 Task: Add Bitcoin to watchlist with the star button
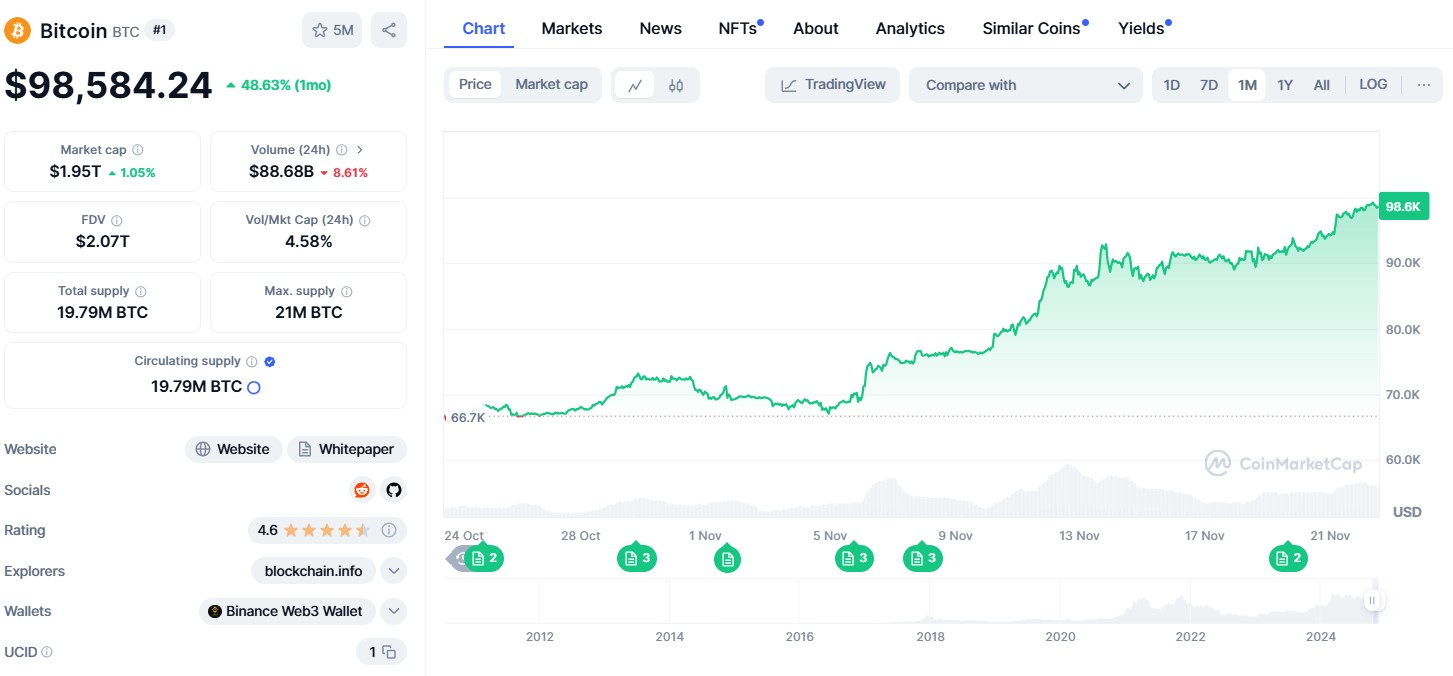pos(332,30)
